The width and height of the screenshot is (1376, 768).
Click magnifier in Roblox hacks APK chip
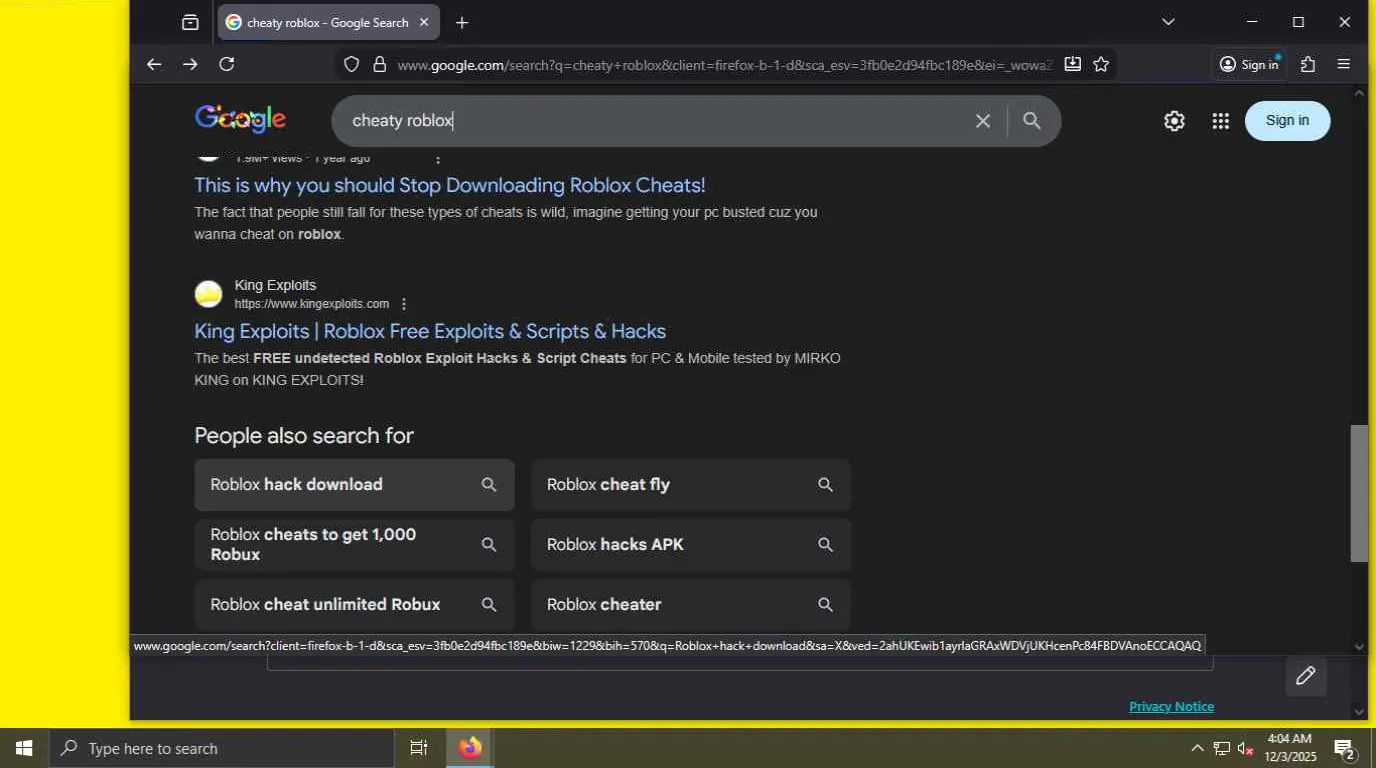coord(825,545)
